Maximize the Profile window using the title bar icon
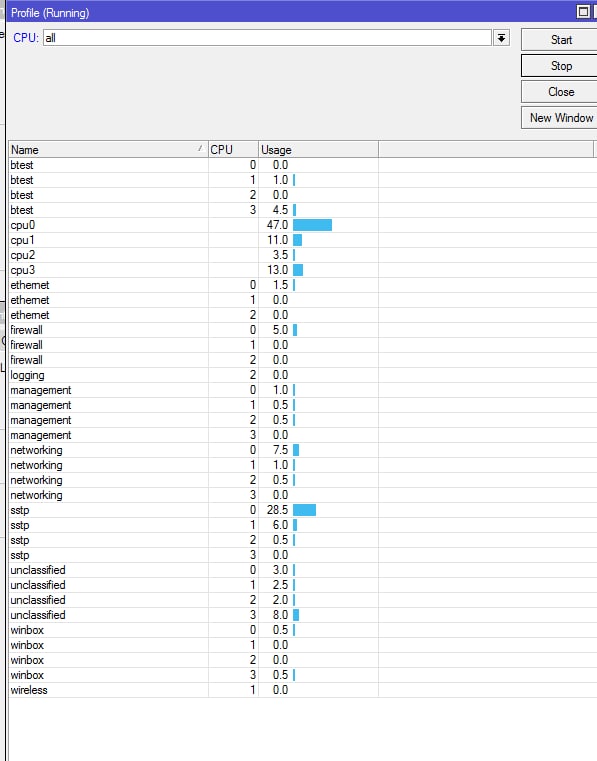Image resolution: width=597 pixels, height=761 pixels. point(583,12)
